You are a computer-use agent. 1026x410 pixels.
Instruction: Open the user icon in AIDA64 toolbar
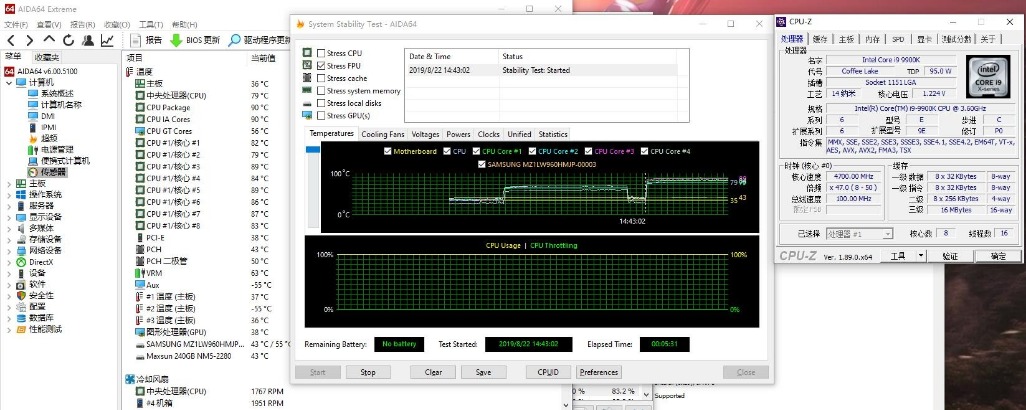point(88,40)
